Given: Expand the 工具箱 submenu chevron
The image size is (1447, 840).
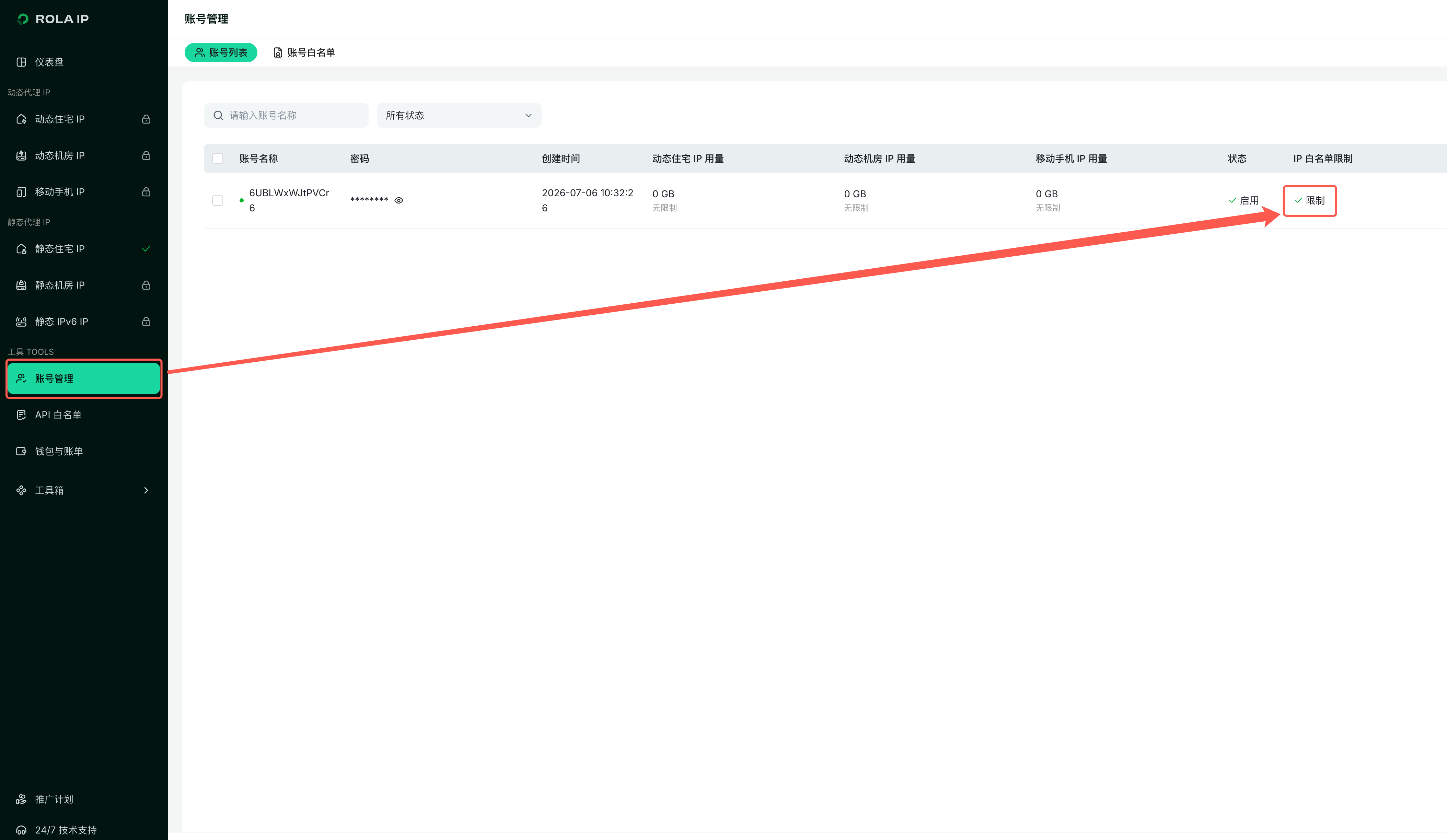Looking at the screenshot, I should tap(146, 490).
